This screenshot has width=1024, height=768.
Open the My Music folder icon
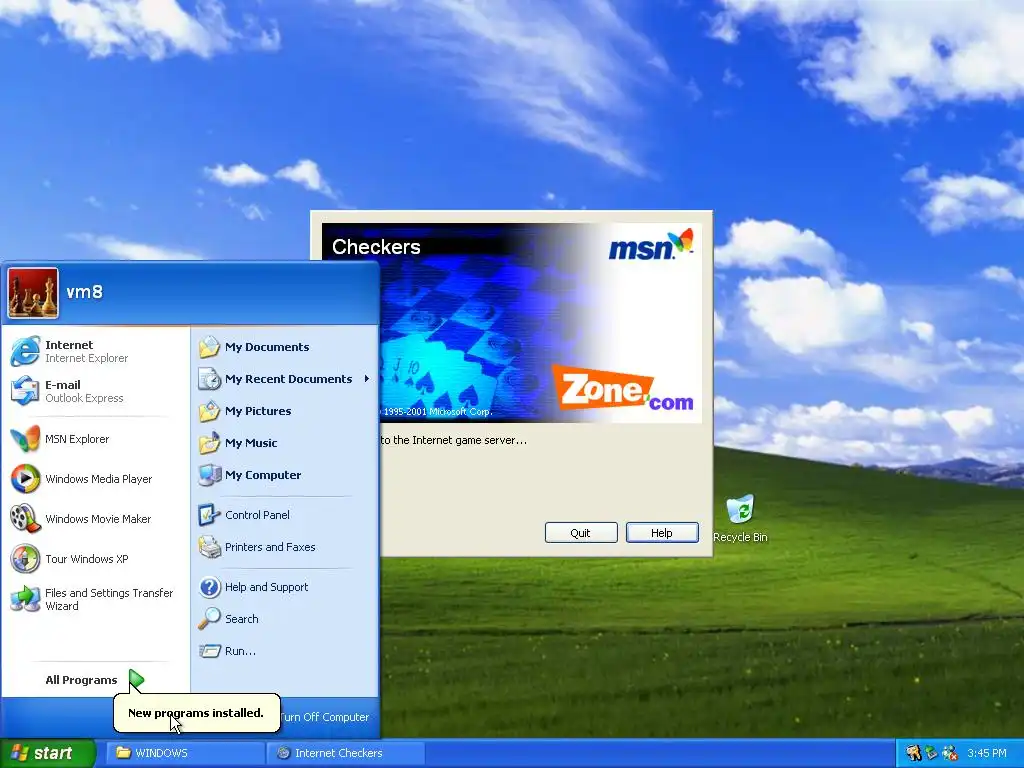pyautogui.click(x=210, y=443)
